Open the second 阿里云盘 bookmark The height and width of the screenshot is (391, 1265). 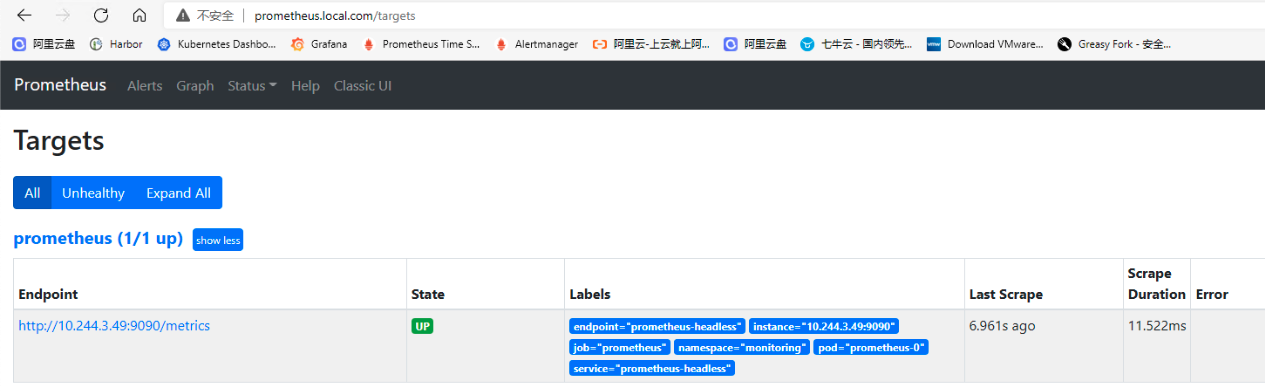pos(756,44)
